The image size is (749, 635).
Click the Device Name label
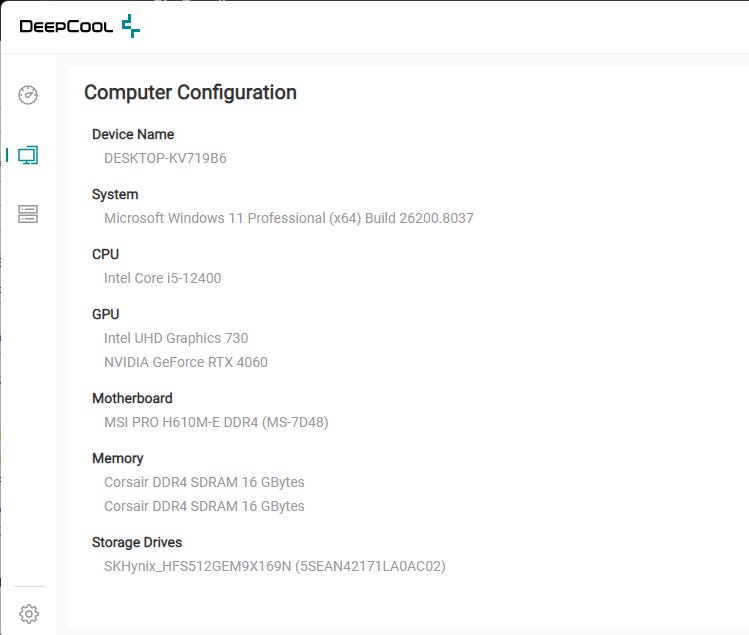click(133, 134)
